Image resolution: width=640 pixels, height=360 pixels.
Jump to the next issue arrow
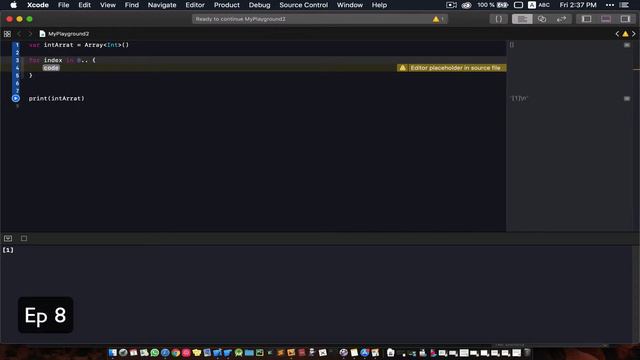tap(633, 34)
